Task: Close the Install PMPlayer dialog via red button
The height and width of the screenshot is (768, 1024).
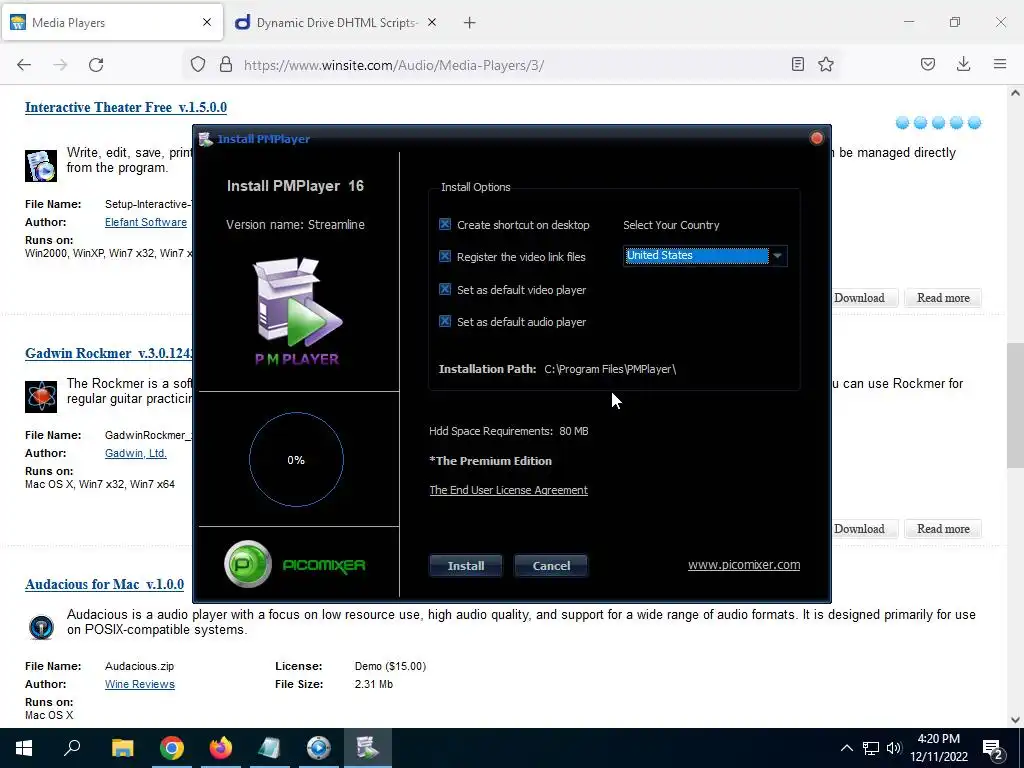Action: [816, 138]
